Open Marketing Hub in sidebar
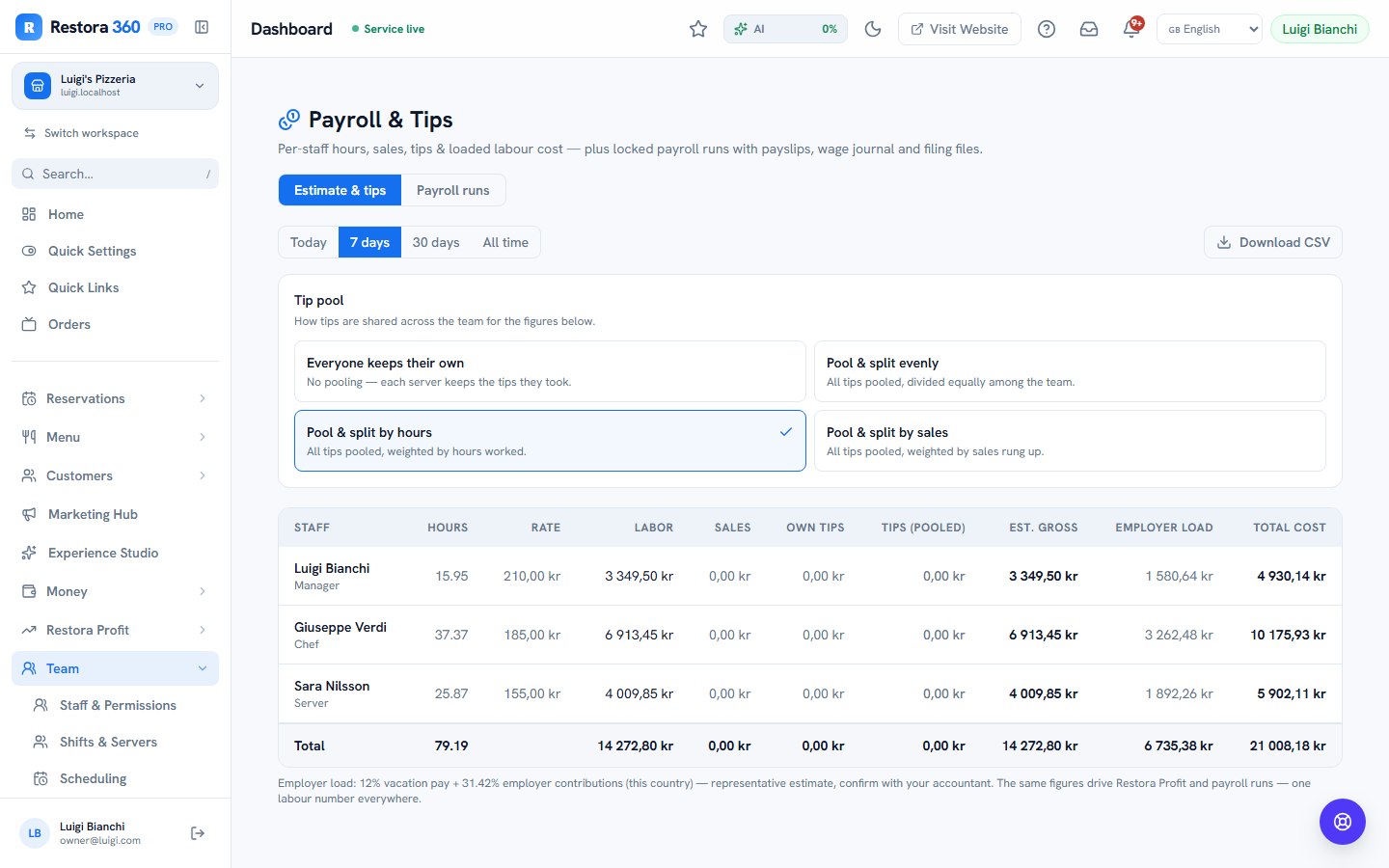The width and height of the screenshot is (1389, 868). (x=116, y=514)
